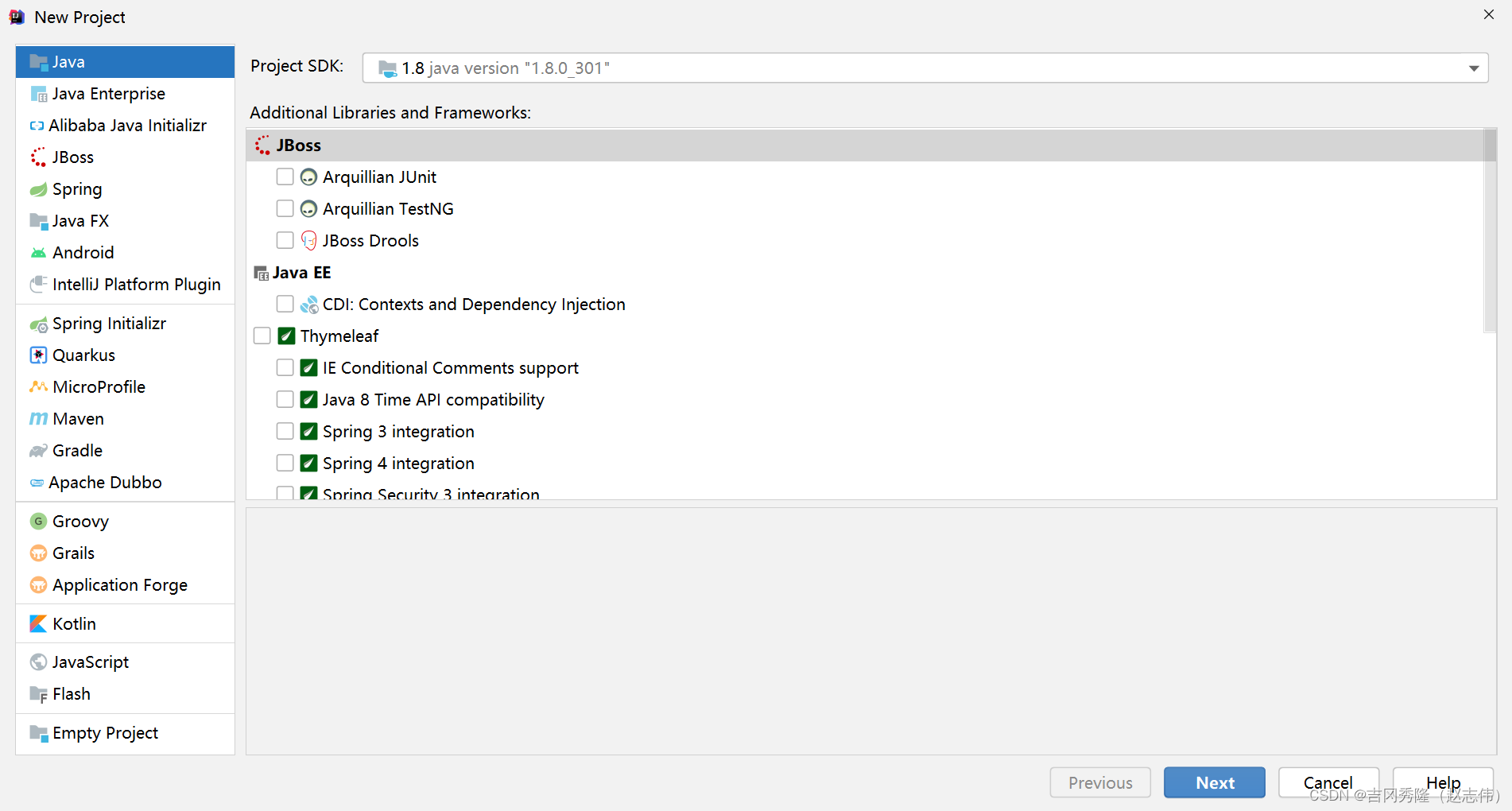Click the Application Forge icon

click(38, 585)
